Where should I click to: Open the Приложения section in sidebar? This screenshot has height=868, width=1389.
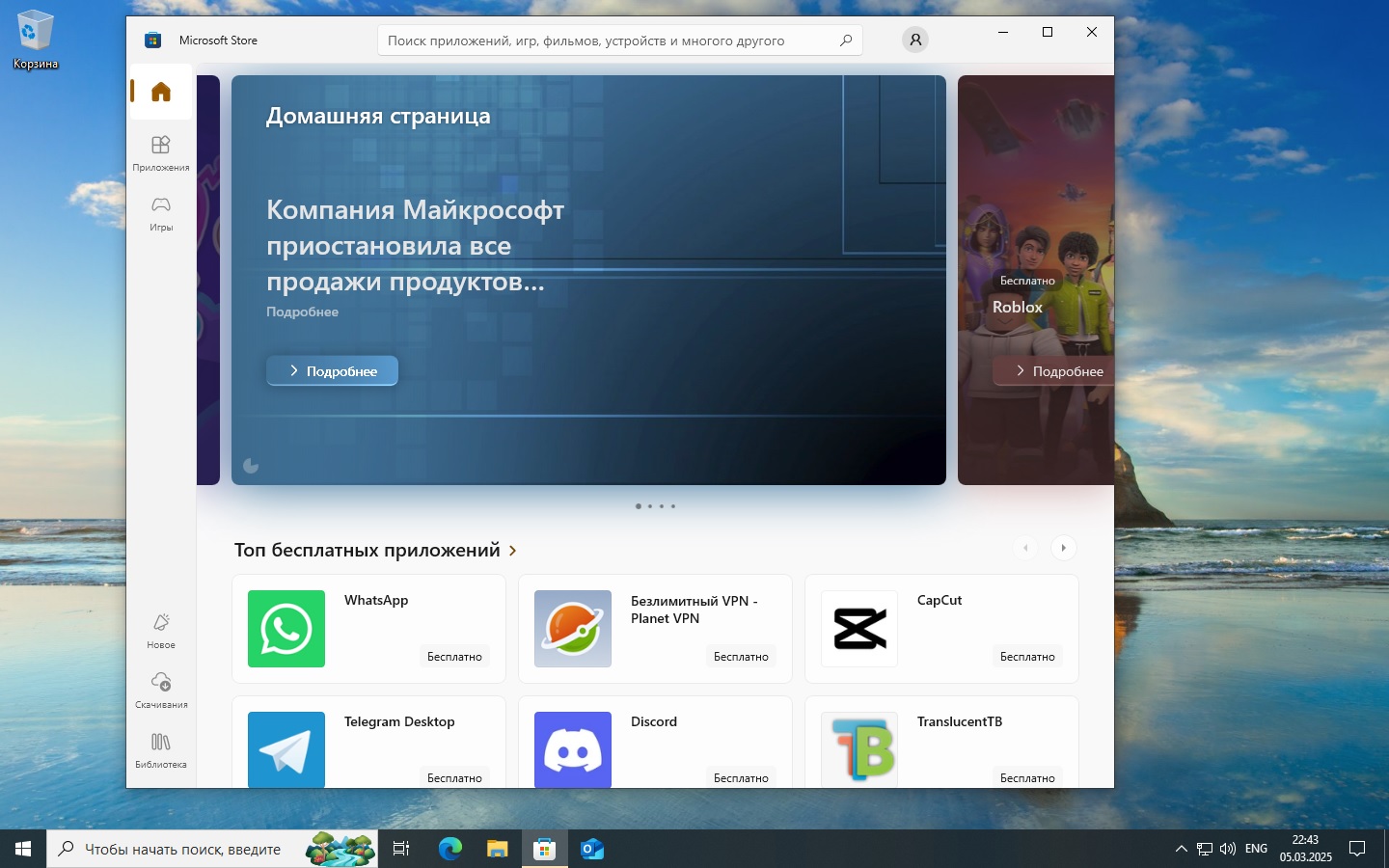click(x=161, y=152)
